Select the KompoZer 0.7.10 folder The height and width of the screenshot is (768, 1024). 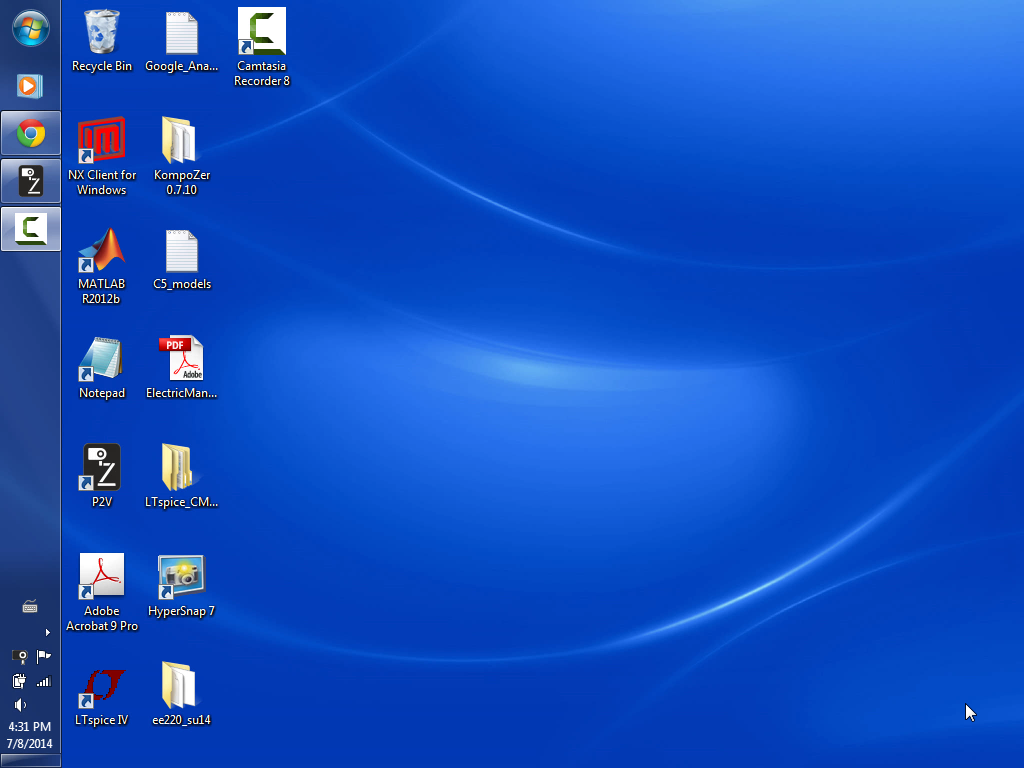tap(181, 155)
